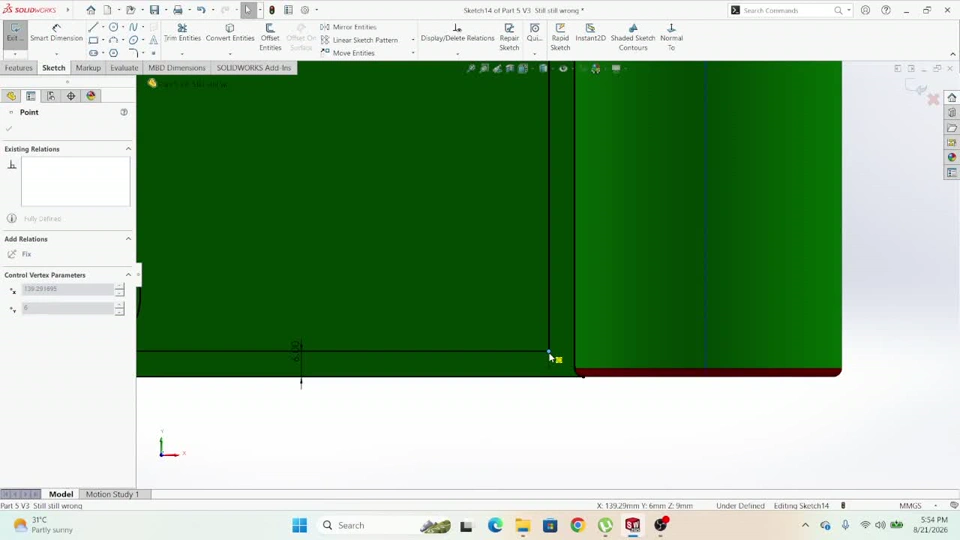Screen dimensions: 960x540
Task: Click the Search Commands box
Action: (790, 10)
